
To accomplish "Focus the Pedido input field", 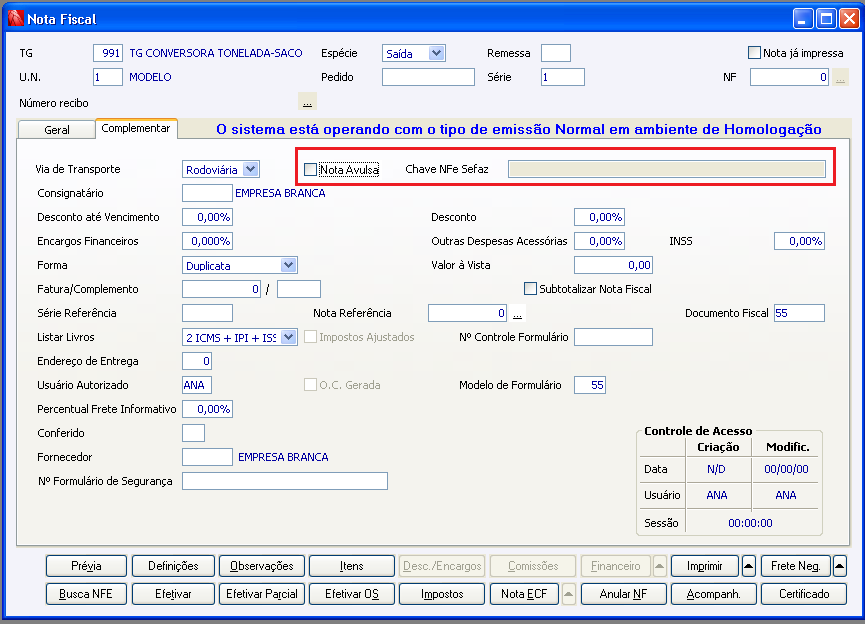I will (x=428, y=77).
